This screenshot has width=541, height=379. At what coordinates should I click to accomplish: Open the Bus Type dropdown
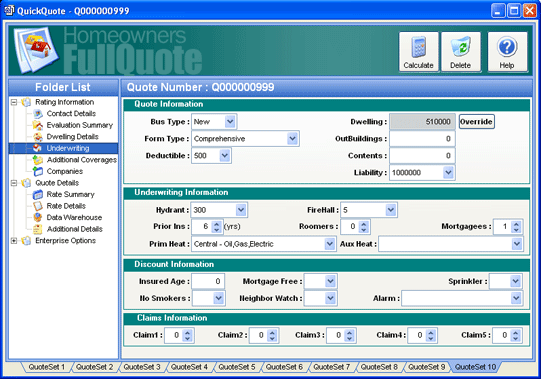point(230,122)
